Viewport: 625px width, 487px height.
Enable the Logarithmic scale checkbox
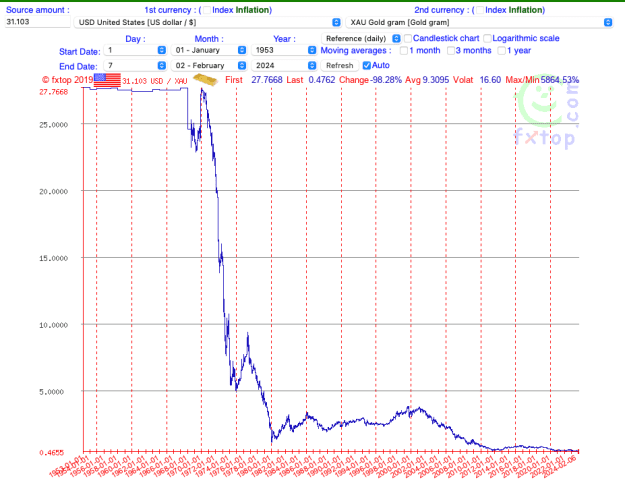pyautogui.click(x=487, y=39)
